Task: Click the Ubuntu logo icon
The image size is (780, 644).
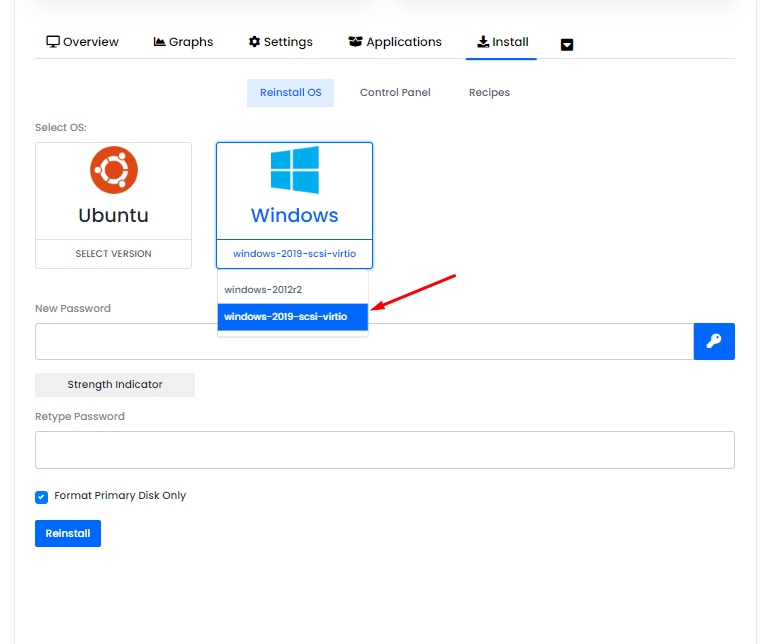Action: (114, 170)
